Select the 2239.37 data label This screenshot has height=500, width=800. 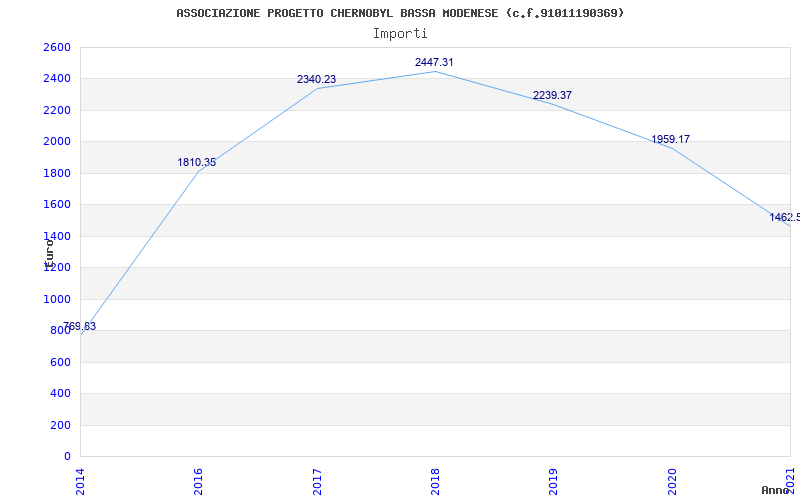tap(552, 95)
